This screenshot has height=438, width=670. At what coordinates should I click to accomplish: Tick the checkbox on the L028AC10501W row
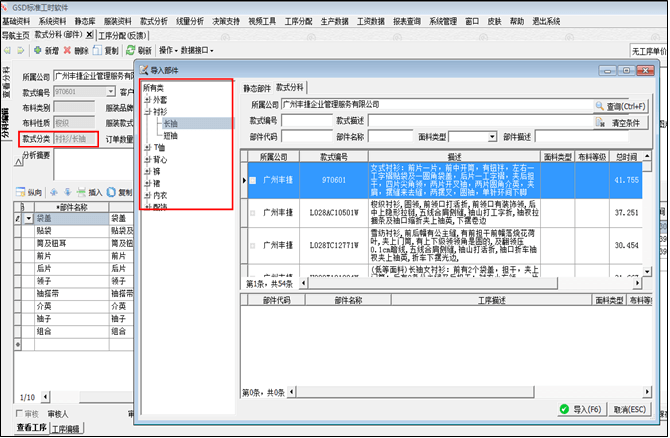click(x=253, y=213)
